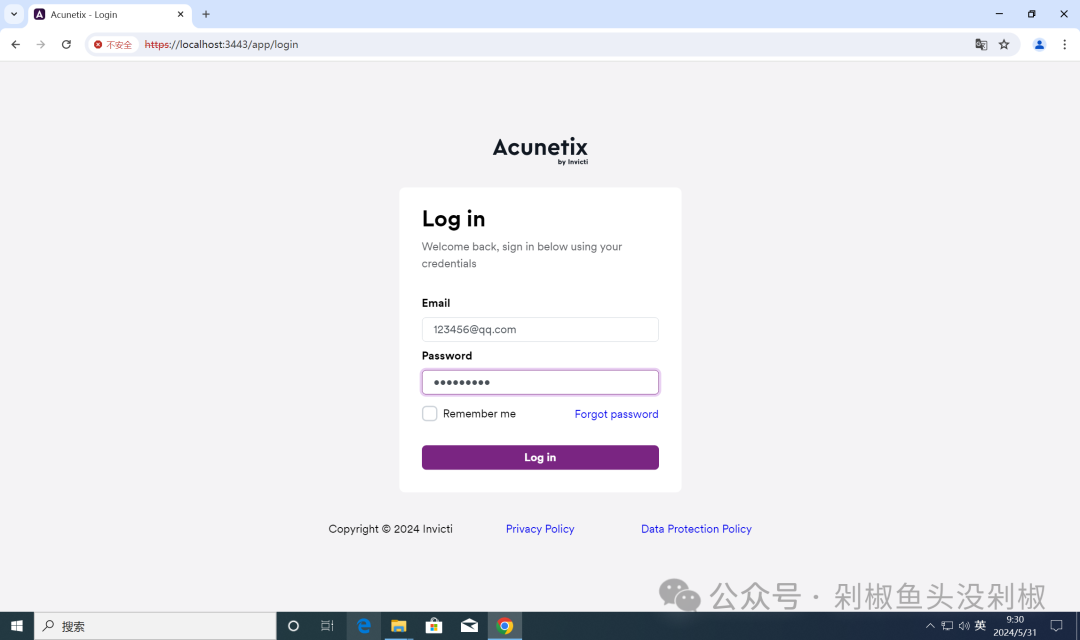Open the clock showing 9:30

pyautogui.click(x=1015, y=626)
